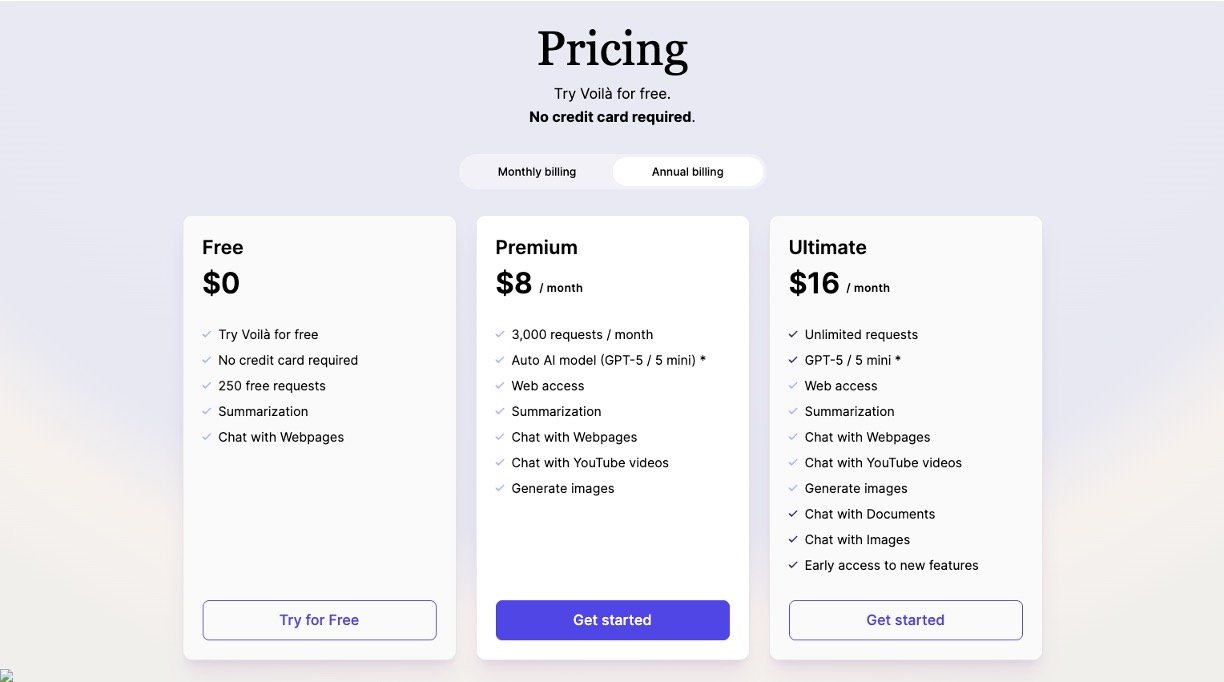Image resolution: width=1224 pixels, height=682 pixels.
Task: Click the $16 / month price
Action: (838, 284)
